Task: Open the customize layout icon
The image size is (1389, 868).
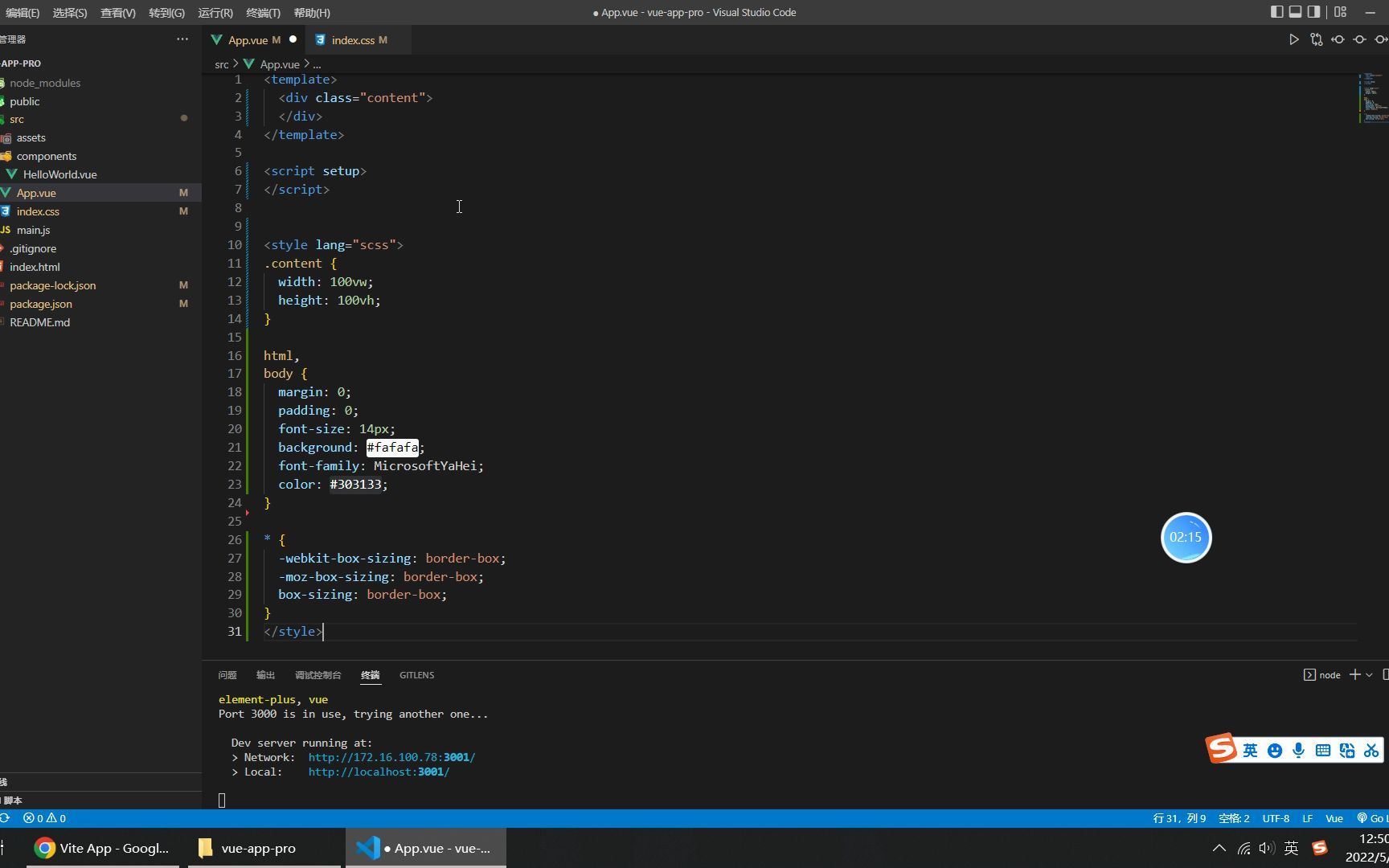Action: (1340, 12)
